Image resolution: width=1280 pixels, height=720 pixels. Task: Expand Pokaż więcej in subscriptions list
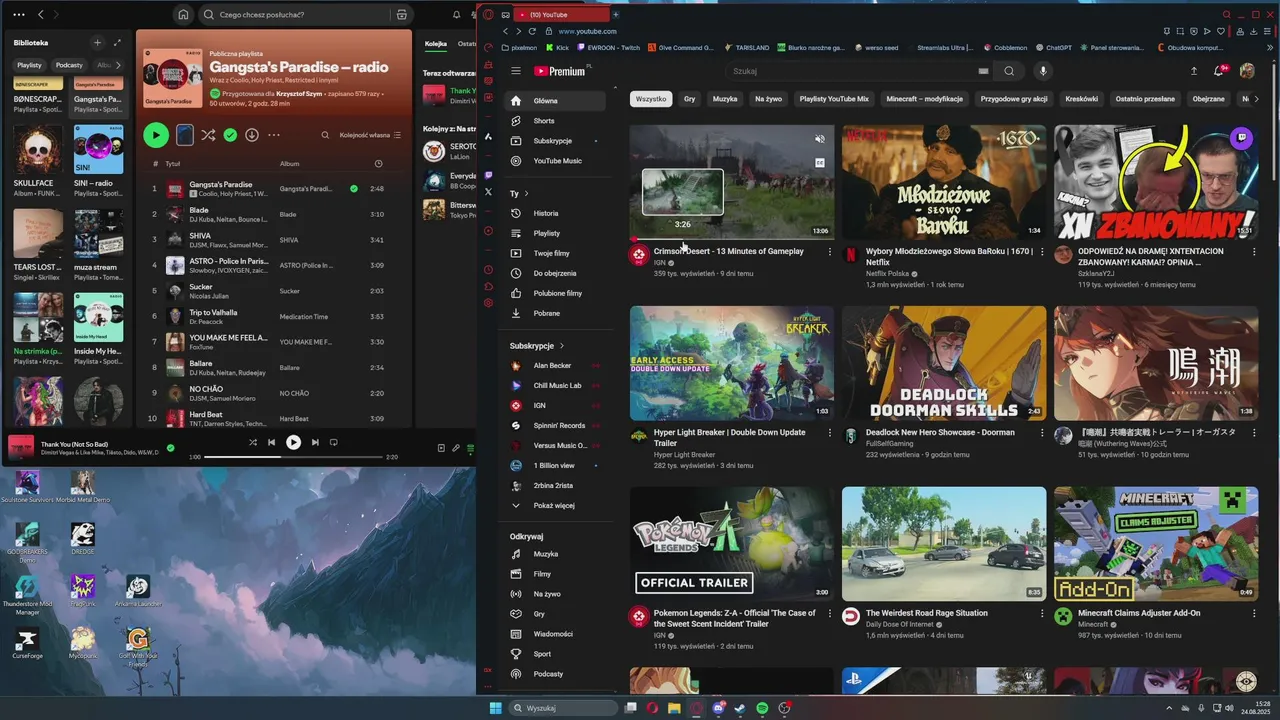(556, 506)
